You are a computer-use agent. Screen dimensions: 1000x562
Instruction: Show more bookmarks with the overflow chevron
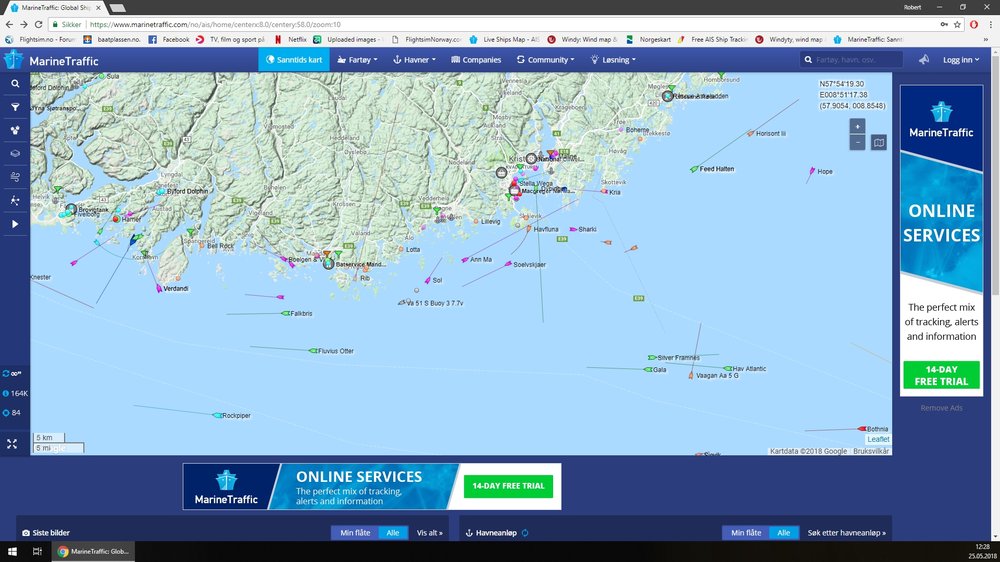coord(987,40)
